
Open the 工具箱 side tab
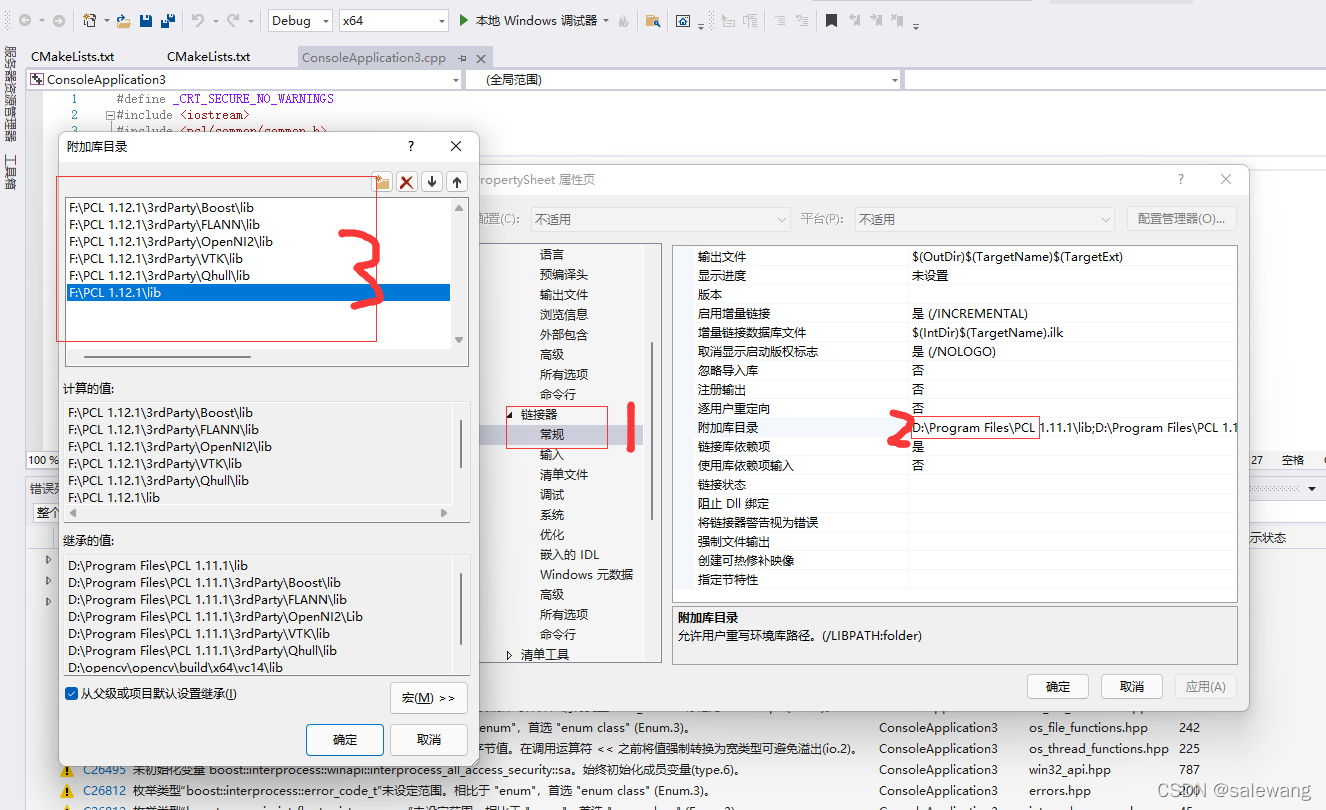10,170
